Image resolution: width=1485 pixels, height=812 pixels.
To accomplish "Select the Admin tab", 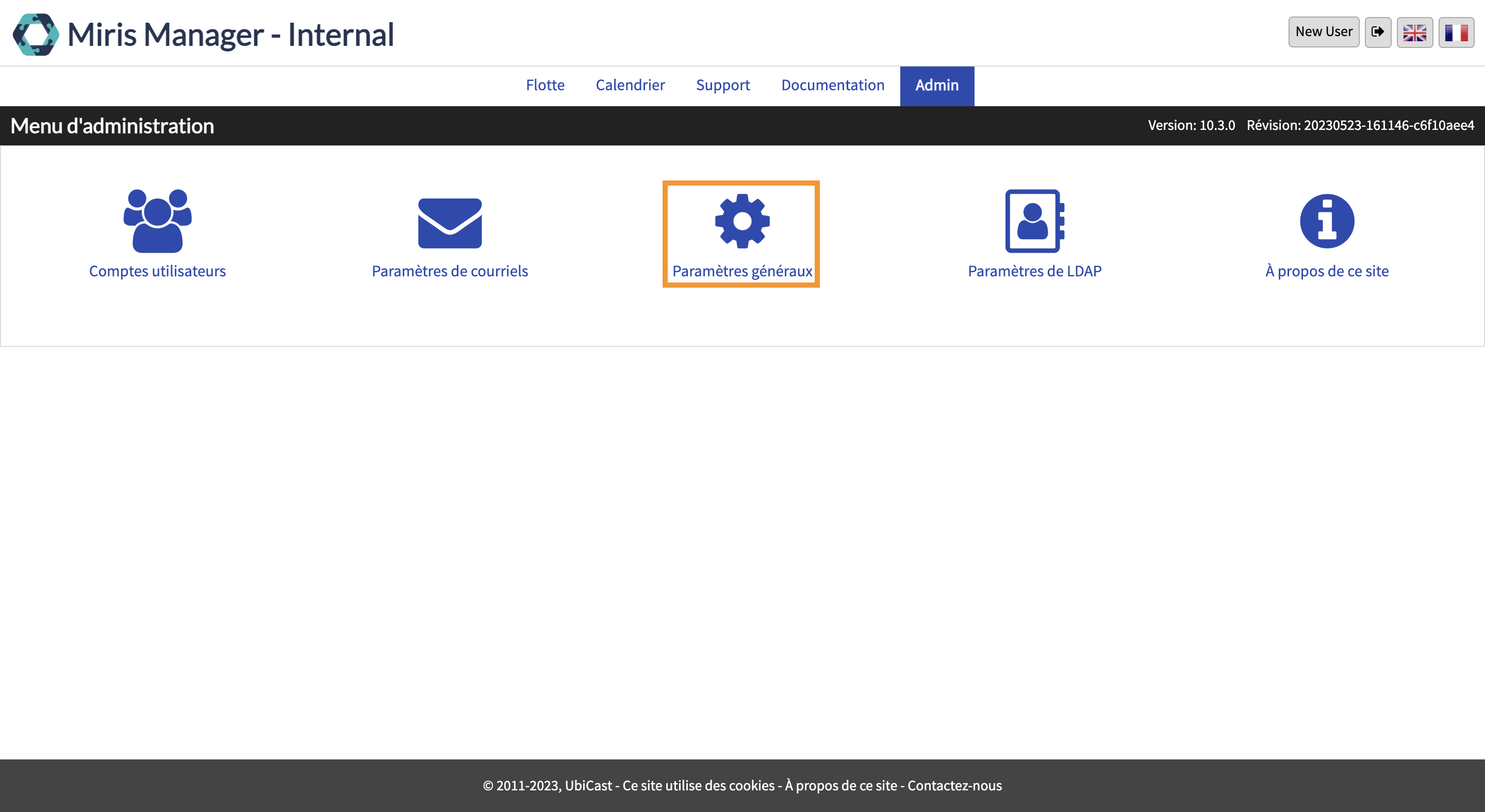I will coord(937,85).
